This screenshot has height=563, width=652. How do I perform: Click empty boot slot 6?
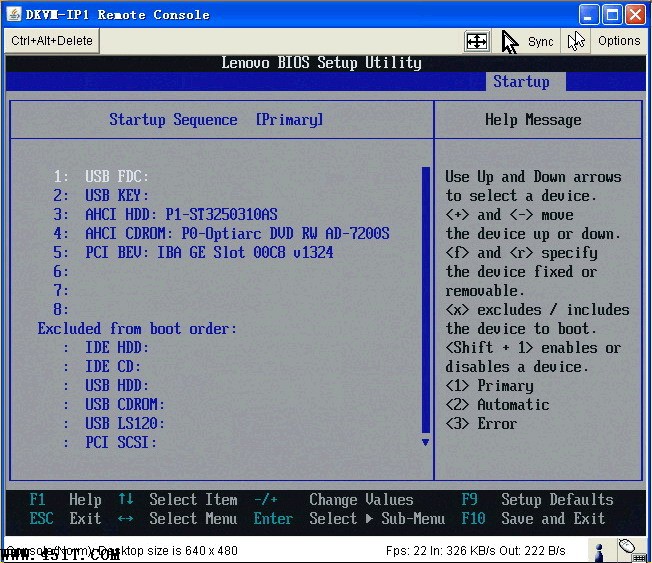point(61,272)
